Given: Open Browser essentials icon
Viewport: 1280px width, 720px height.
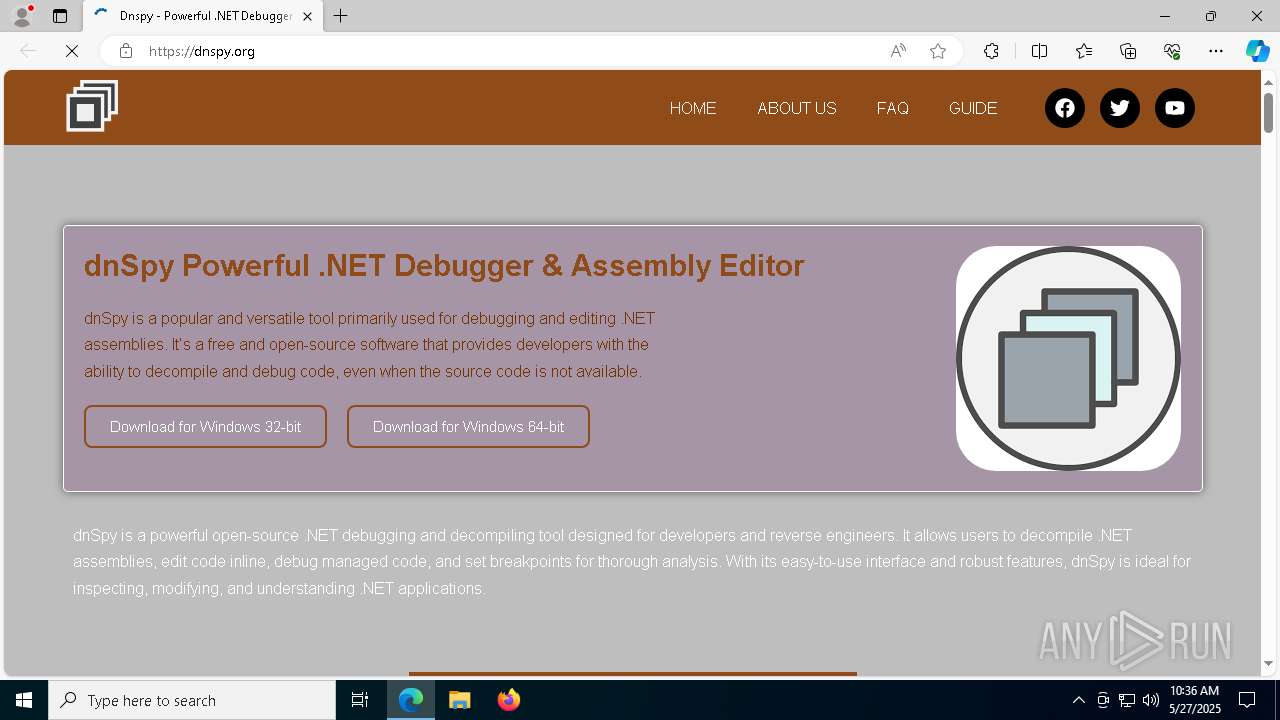Looking at the screenshot, I should click(x=1172, y=51).
